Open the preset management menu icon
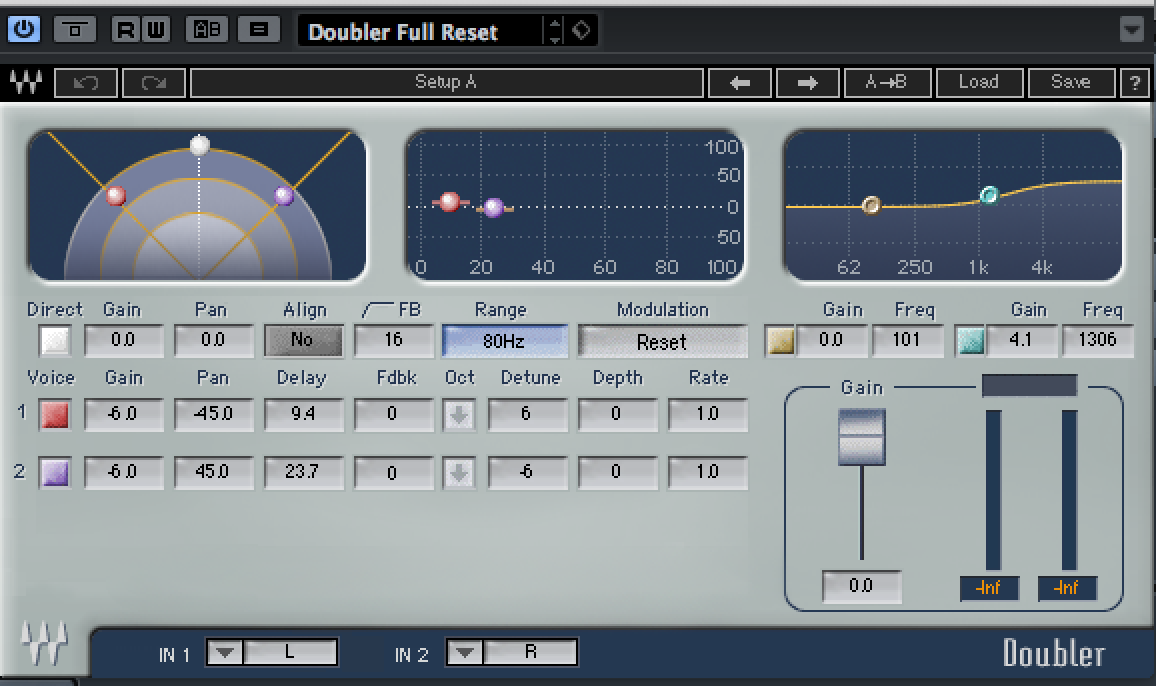The width and height of the screenshot is (1156, 686). [x=259, y=30]
